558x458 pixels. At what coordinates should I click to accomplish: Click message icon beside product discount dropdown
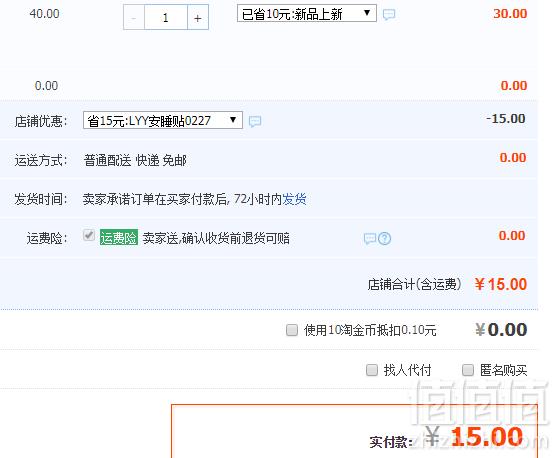(x=389, y=15)
